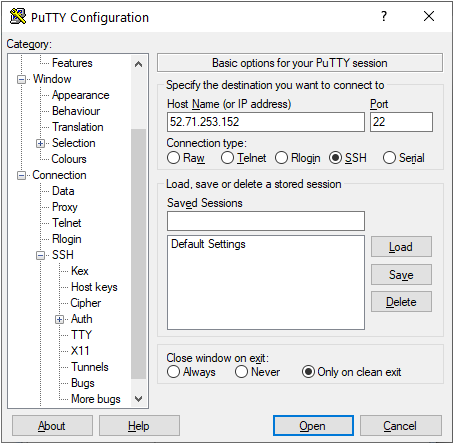Image resolution: width=454 pixels, height=444 pixels.
Task: Click the Load button
Action: tap(401, 247)
